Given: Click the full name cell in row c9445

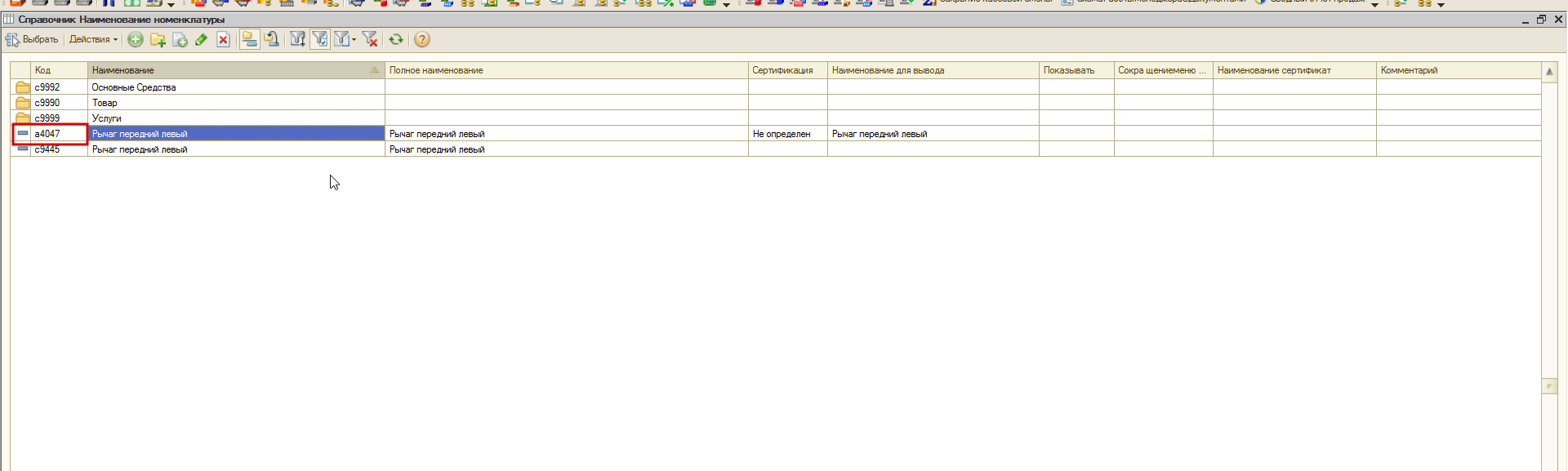Looking at the screenshot, I should tap(567, 149).
